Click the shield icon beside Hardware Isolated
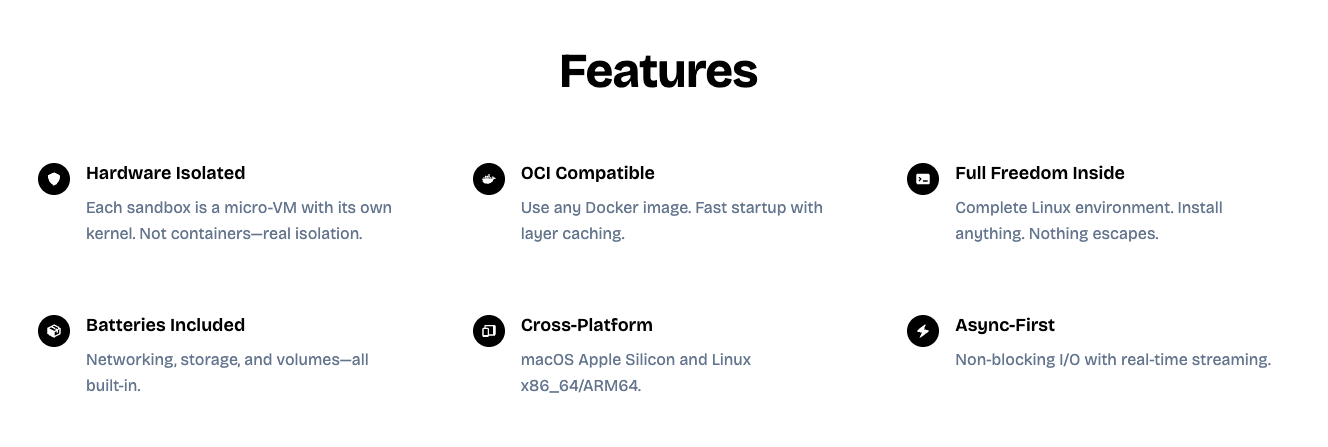This screenshot has height=447, width=1328. point(54,179)
